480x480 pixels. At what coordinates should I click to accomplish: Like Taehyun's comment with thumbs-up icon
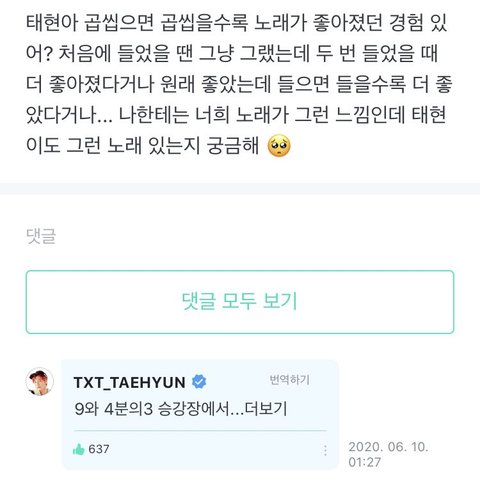(79, 450)
